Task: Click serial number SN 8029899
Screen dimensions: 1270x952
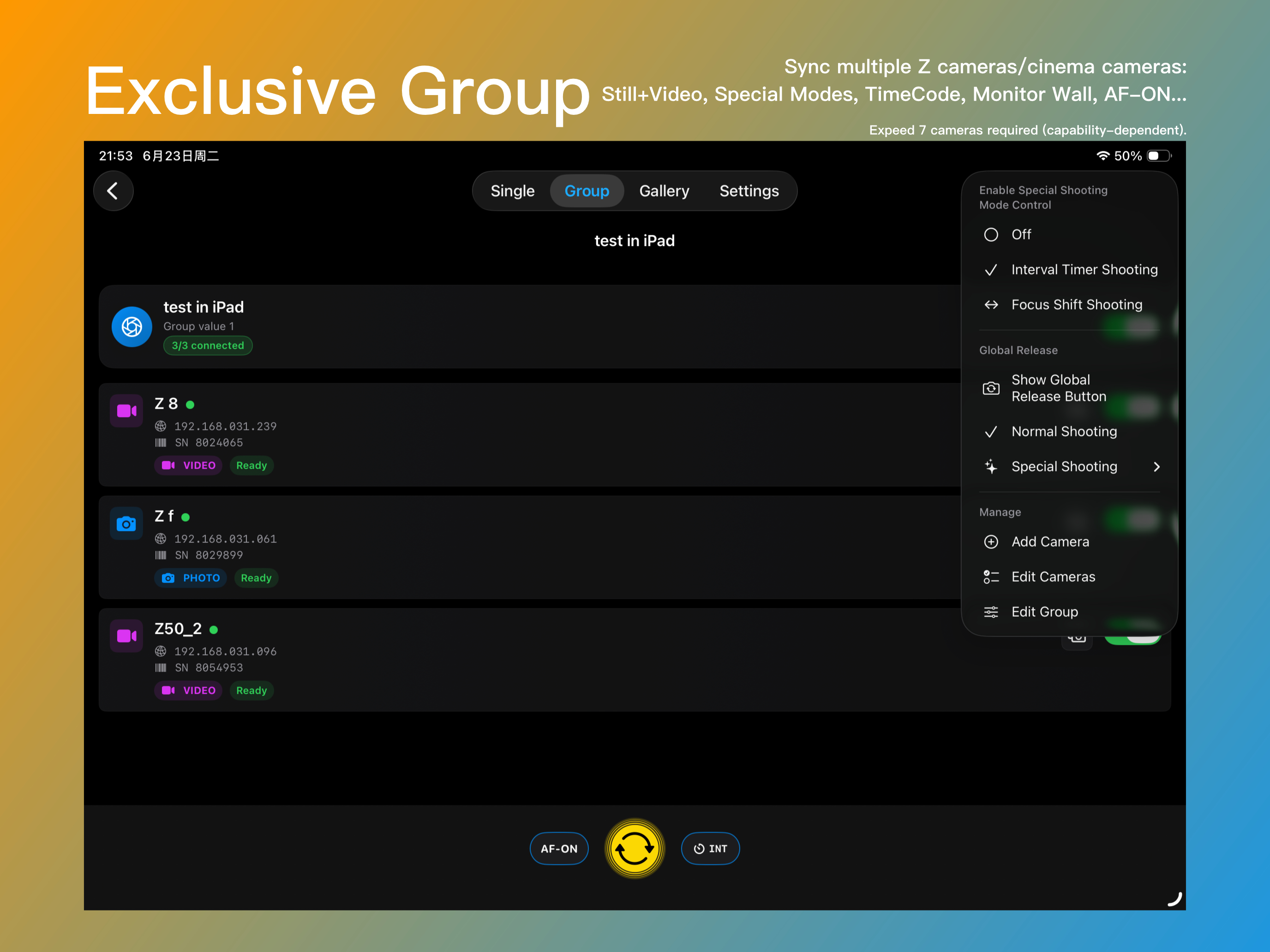Action: point(209,555)
